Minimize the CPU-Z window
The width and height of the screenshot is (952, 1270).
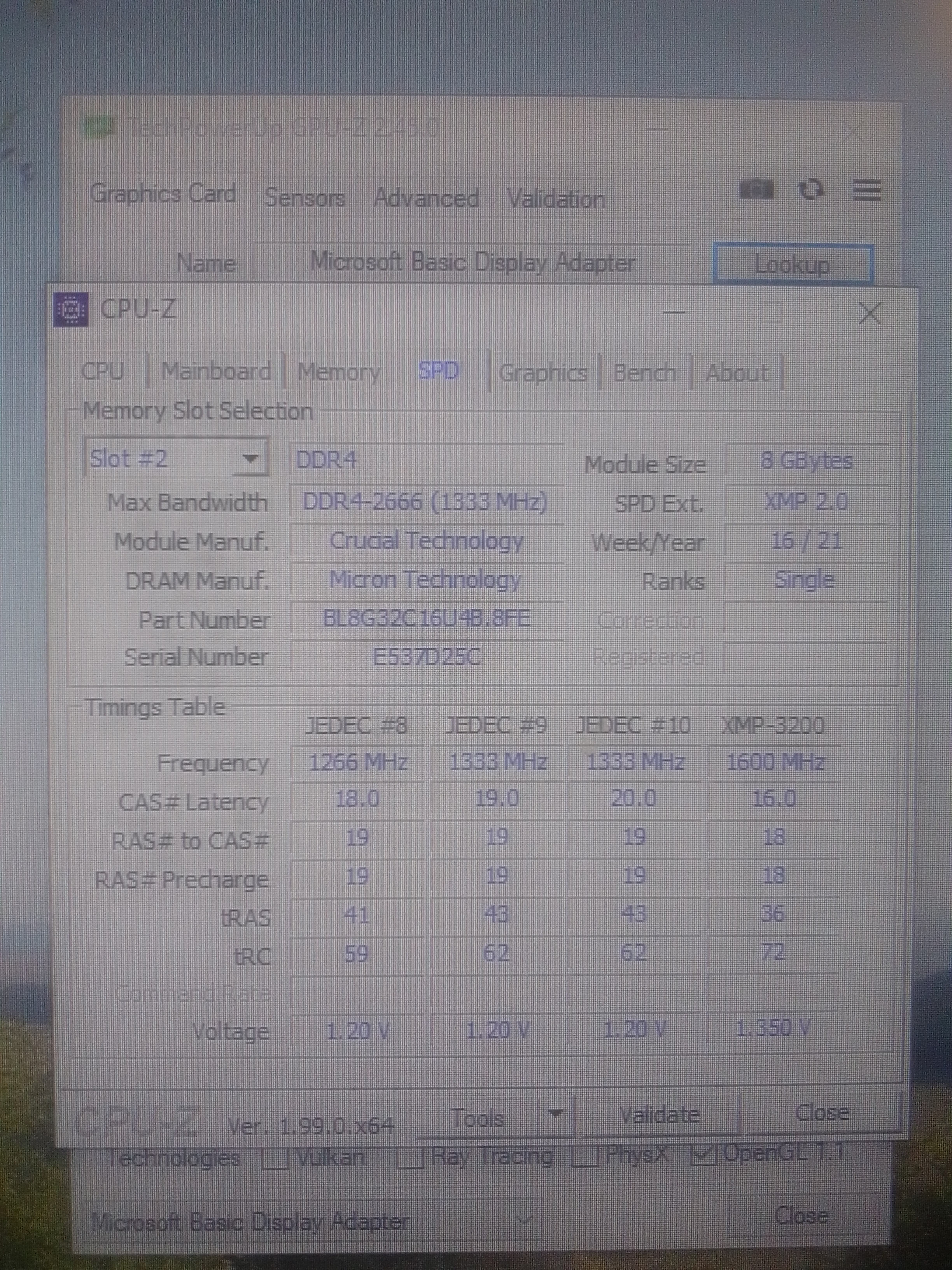(675, 312)
